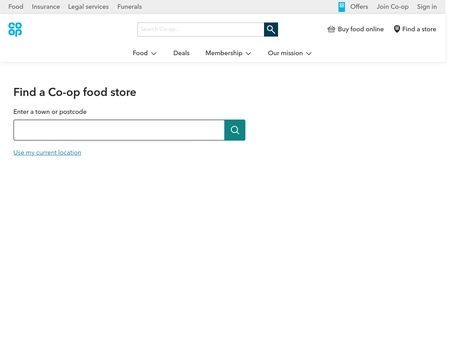Click the Enter a town or postcode label

pos(50,112)
